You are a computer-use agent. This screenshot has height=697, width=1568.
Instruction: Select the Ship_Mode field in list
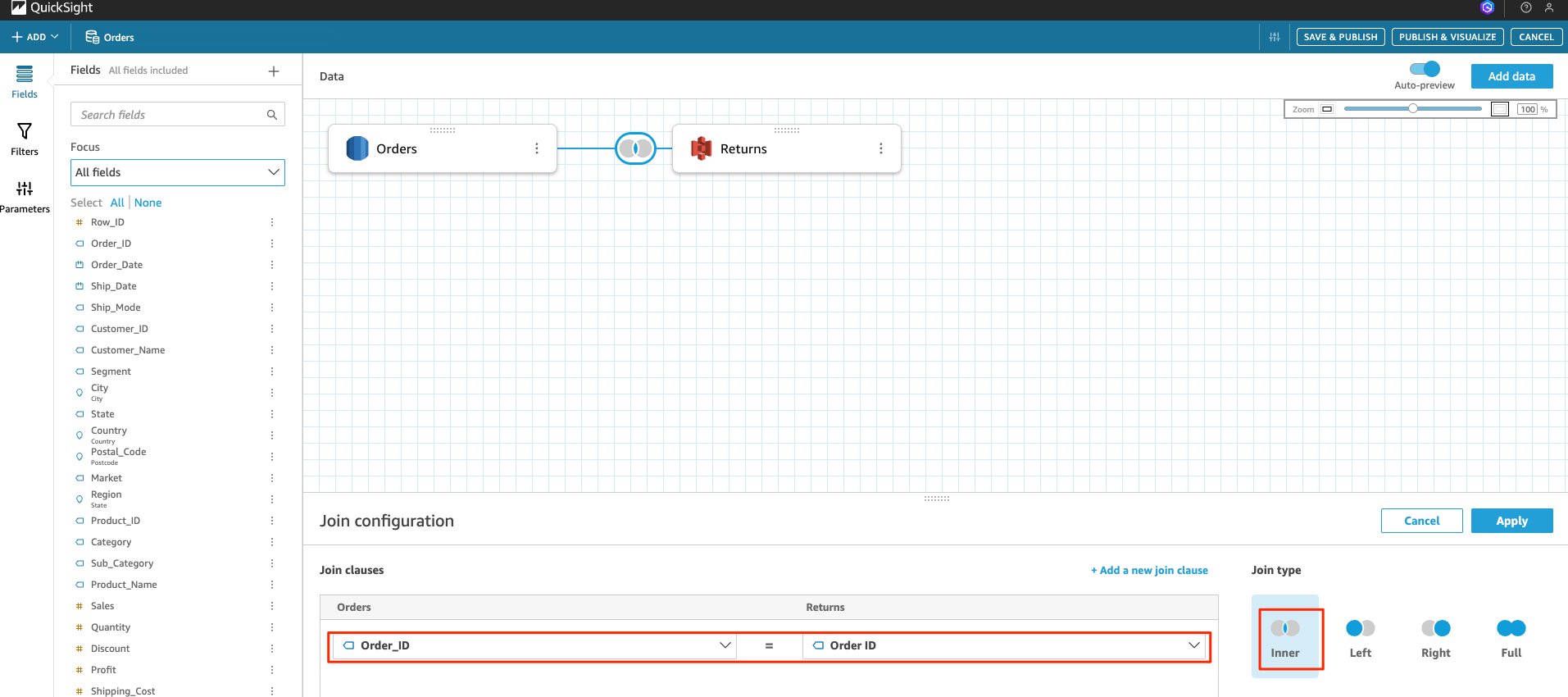coord(116,307)
